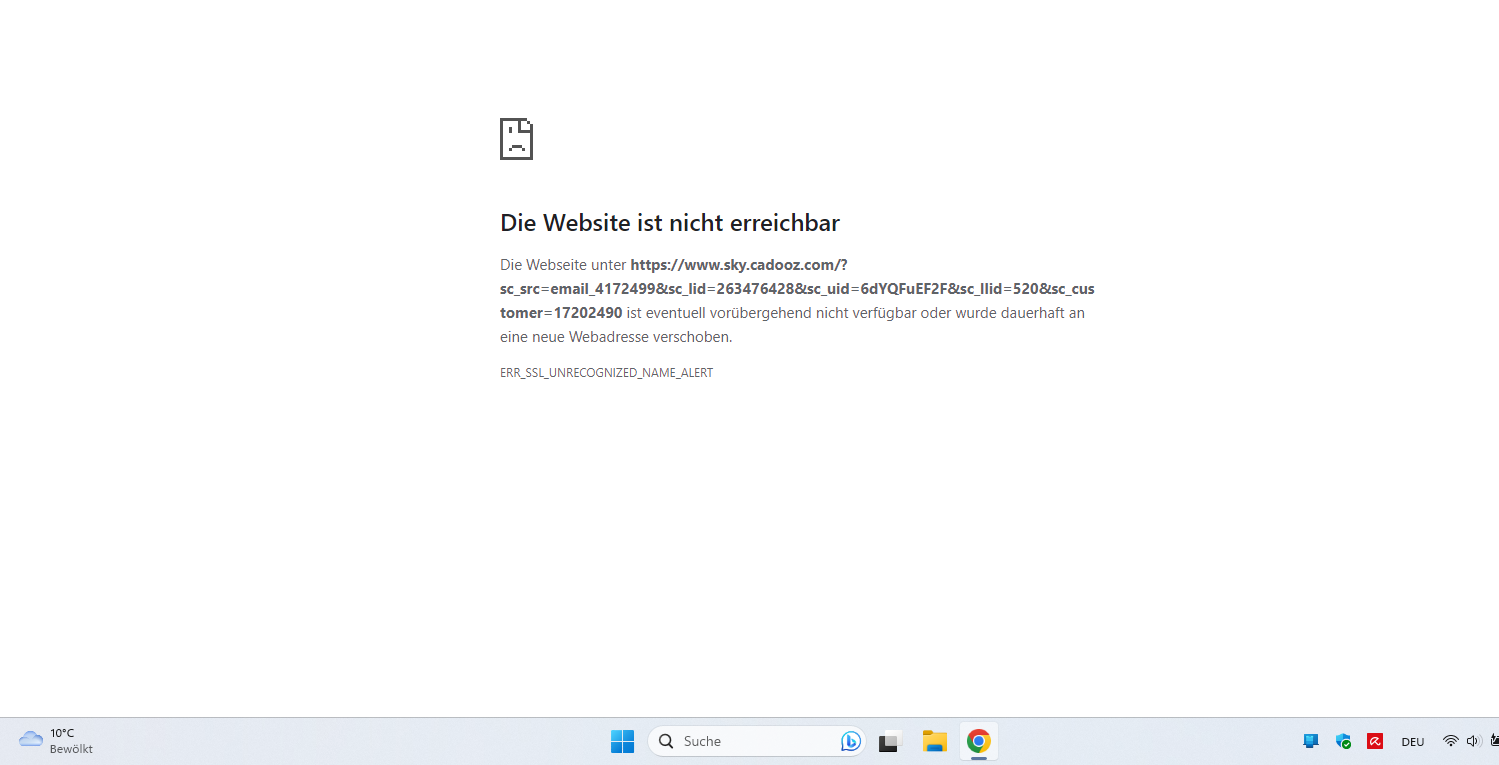Launch File Explorer from the taskbar

tap(934, 741)
